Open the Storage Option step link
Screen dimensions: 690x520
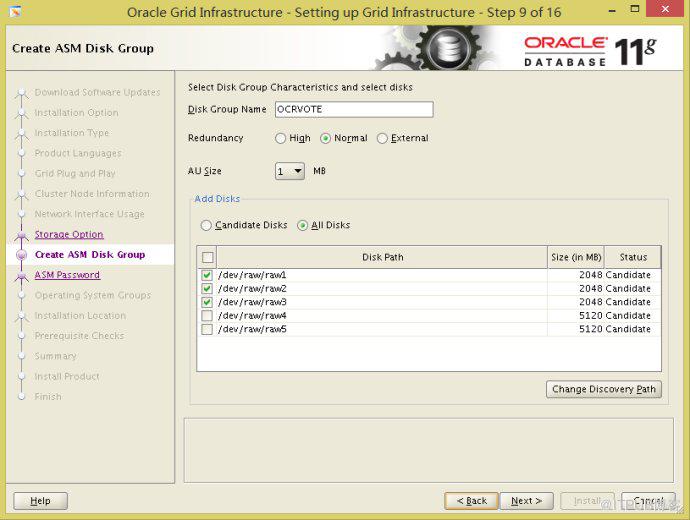click(69, 234)
